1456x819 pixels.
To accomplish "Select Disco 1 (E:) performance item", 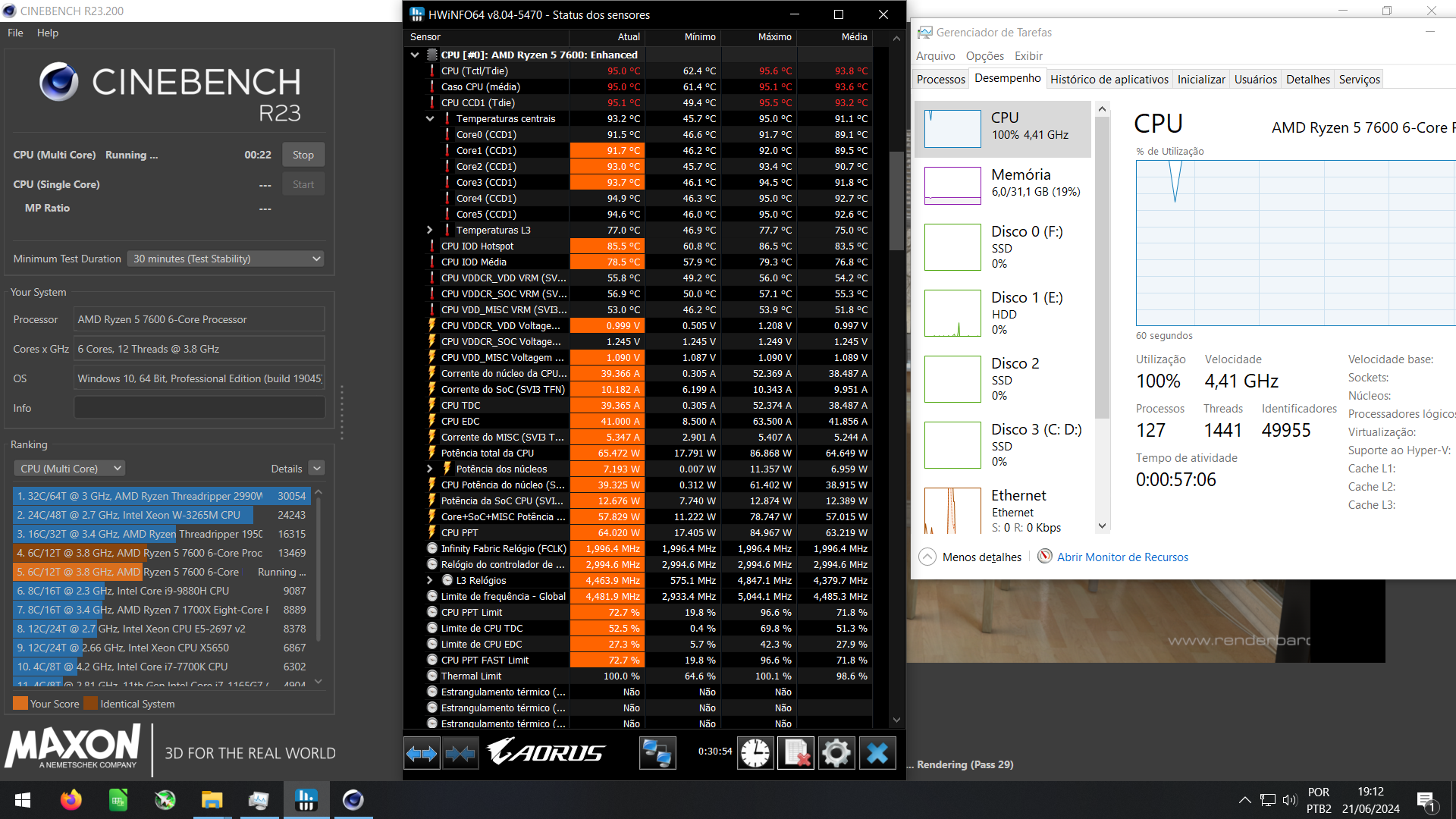I will coord(1003,313).
